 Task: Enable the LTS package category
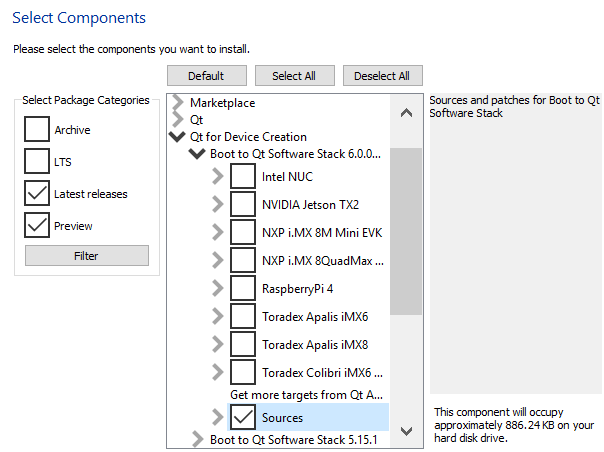(37, 162)
